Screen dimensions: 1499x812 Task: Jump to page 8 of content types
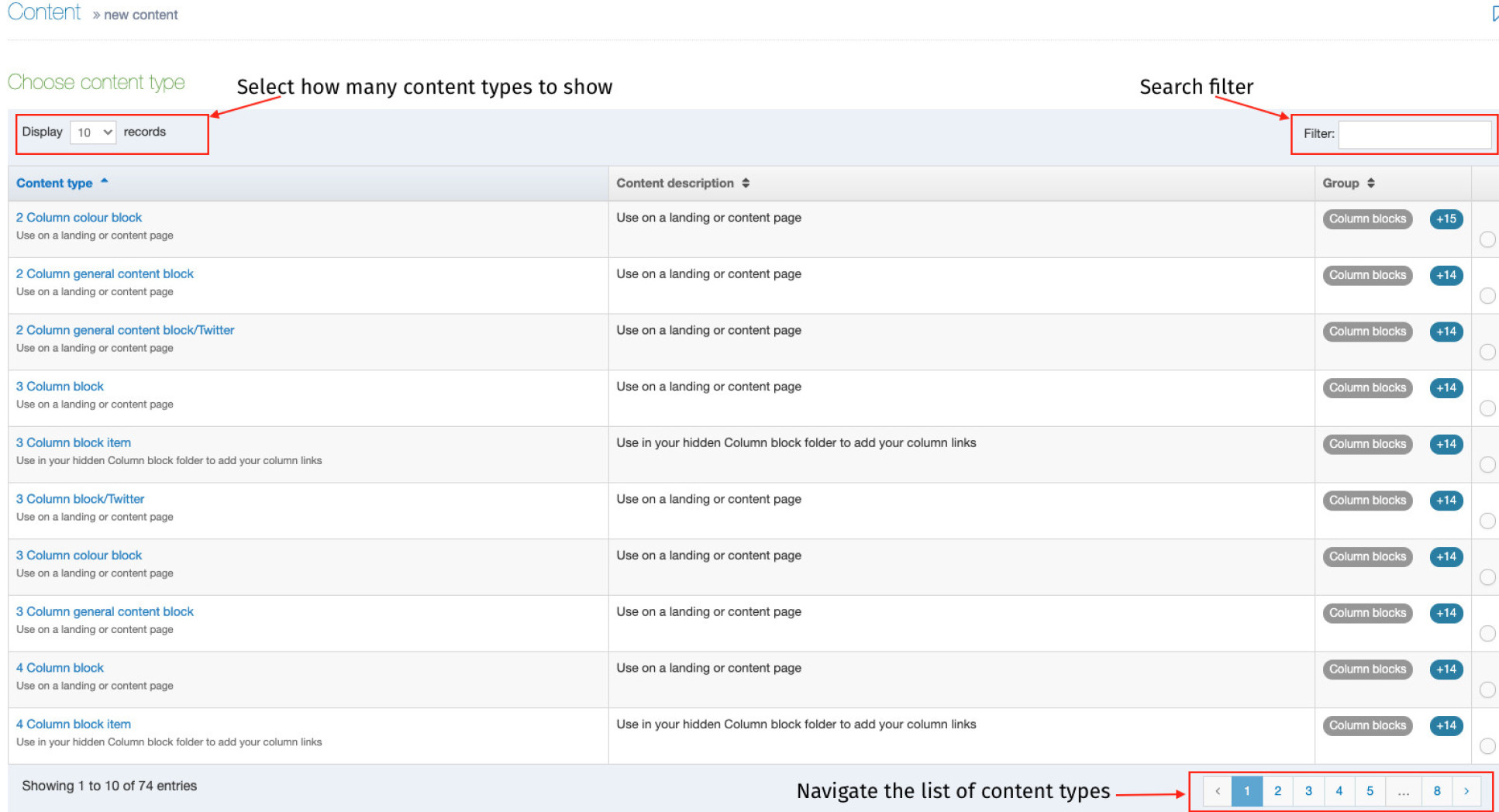point(1436,791)
